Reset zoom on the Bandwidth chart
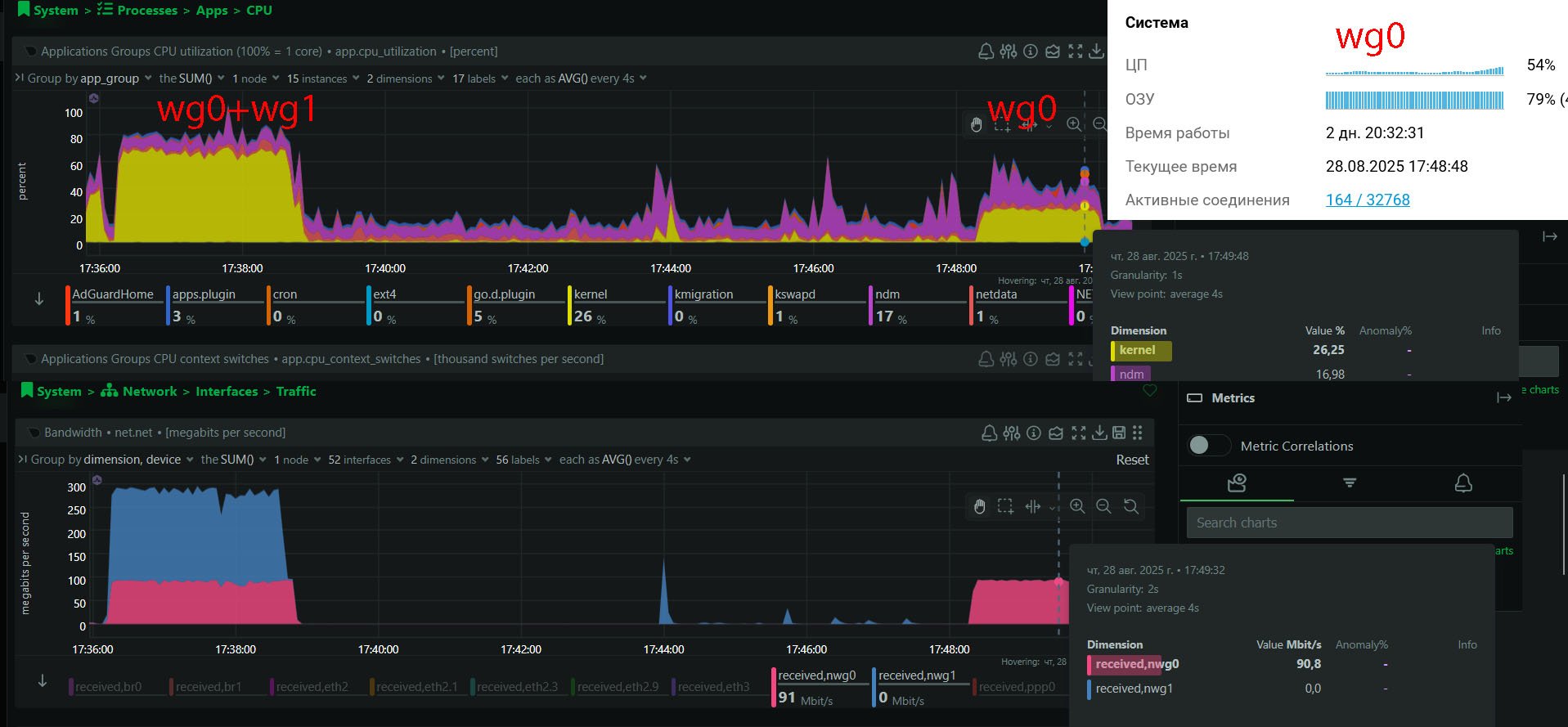 1131,506
